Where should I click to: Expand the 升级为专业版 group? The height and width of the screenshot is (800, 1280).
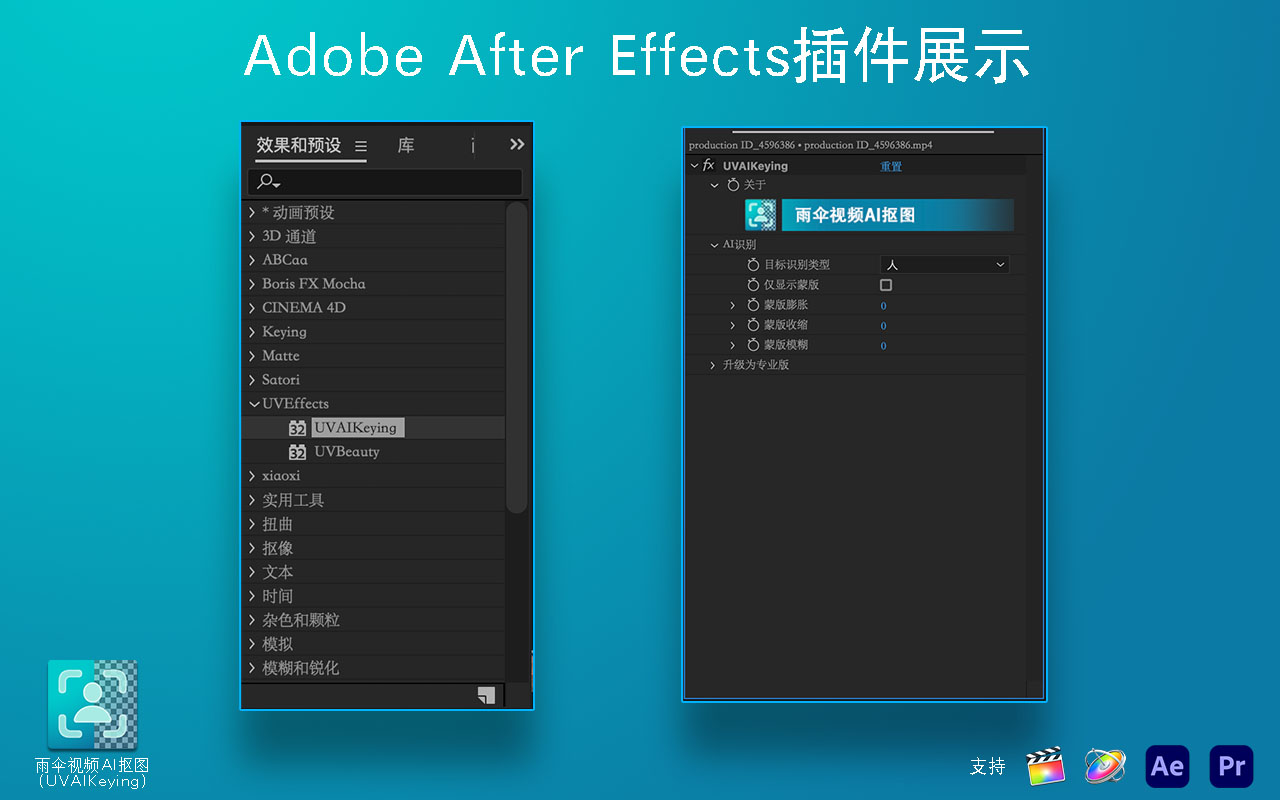coord(713,365)
